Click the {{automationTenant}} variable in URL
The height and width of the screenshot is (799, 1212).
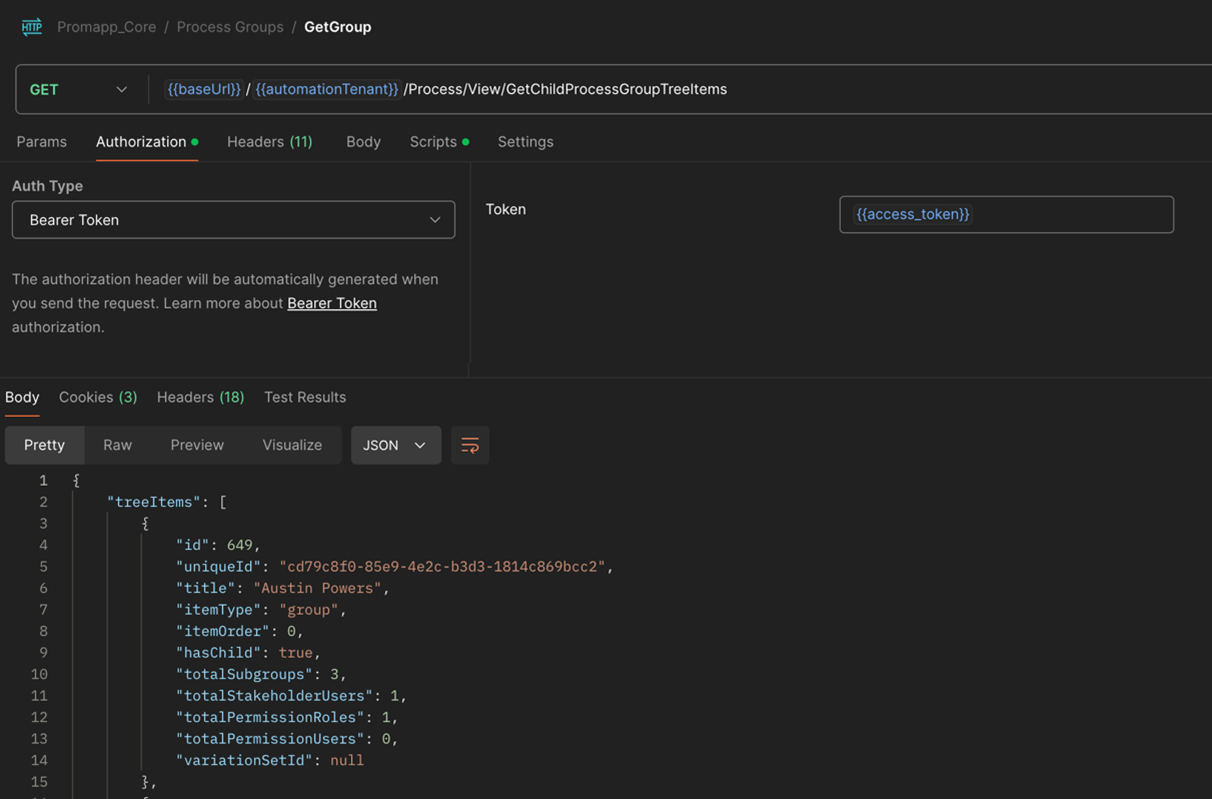327,89
